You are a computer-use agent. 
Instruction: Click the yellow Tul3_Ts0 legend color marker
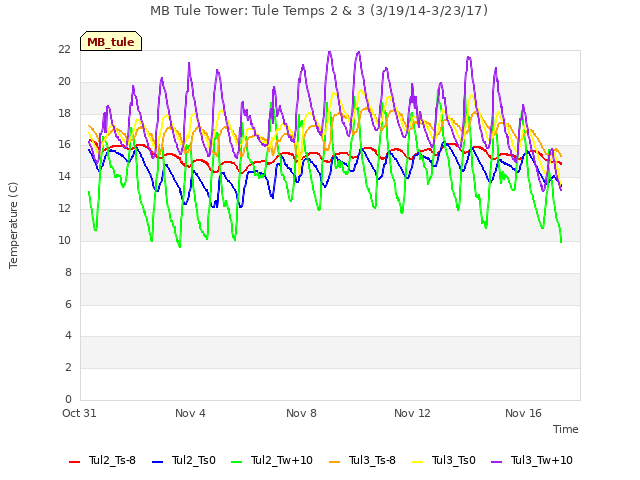coord(418,462)
